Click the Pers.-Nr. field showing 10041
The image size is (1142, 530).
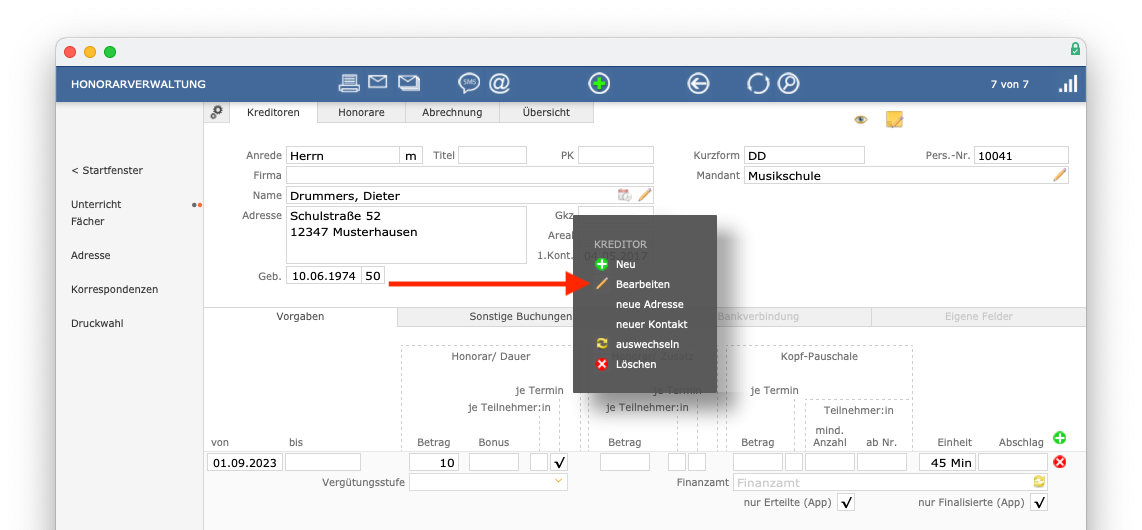click(1021, 155)
